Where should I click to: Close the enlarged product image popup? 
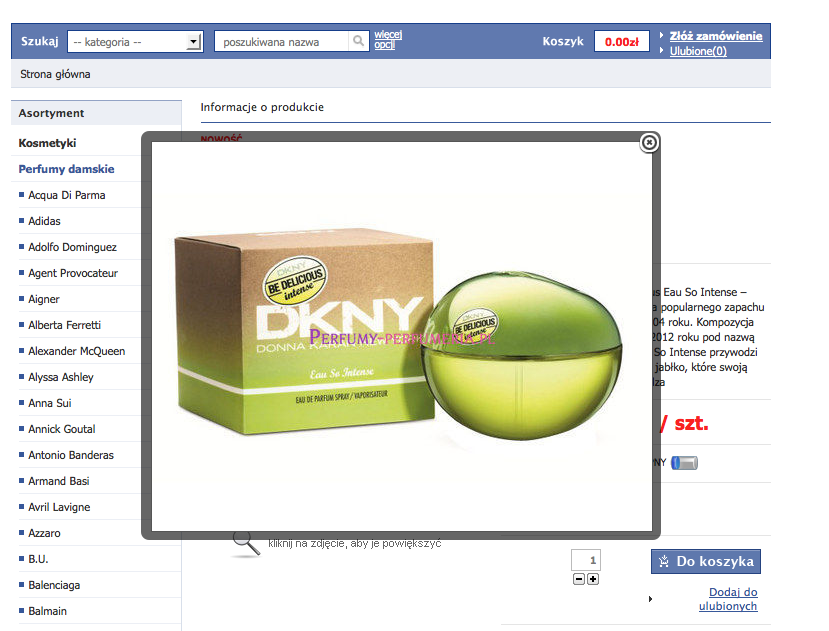[x=649, y=143]
